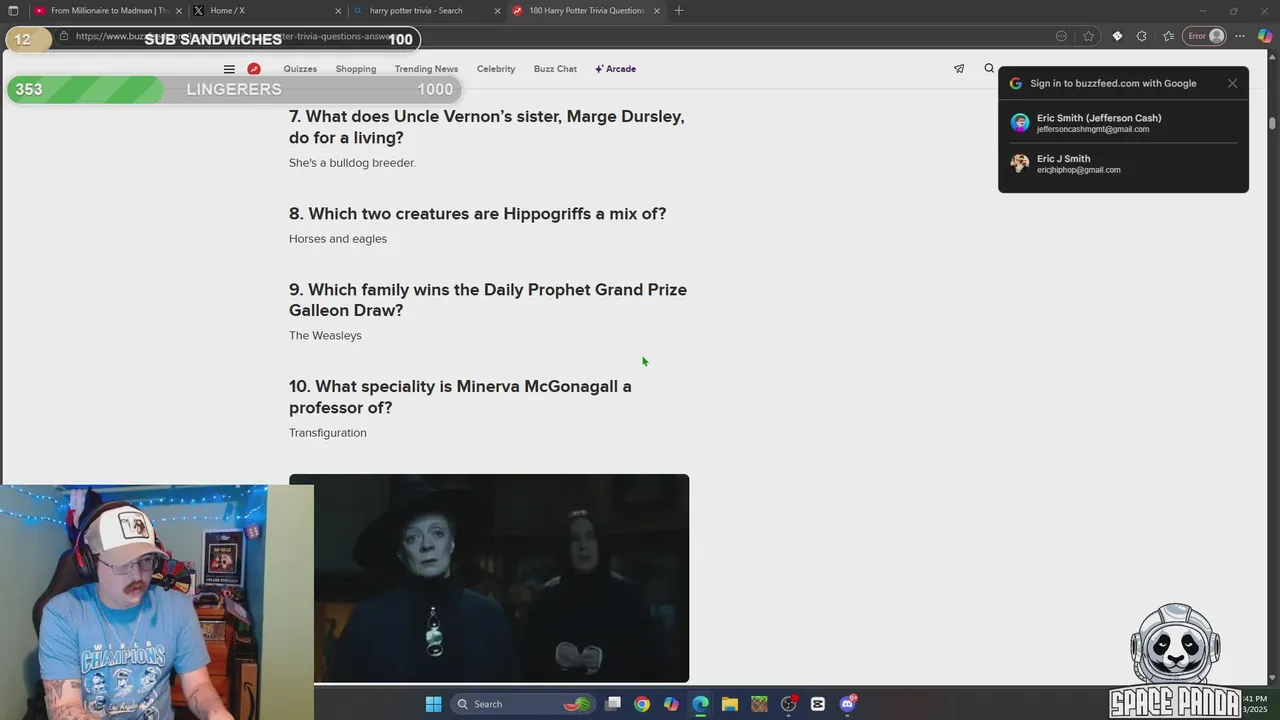The image size is (1280, 720).
Task: Open the Trending News menu item
Action: point(426,69)
